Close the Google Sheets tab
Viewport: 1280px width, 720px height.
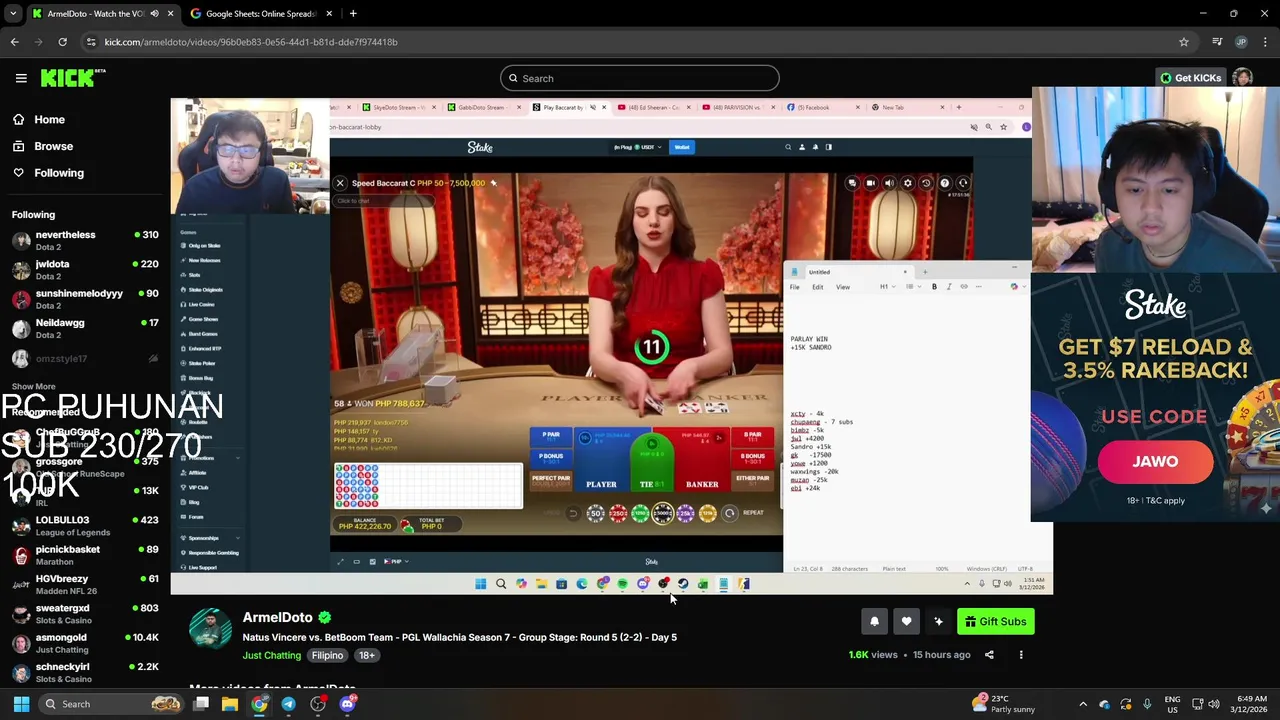tap(328, 14)
